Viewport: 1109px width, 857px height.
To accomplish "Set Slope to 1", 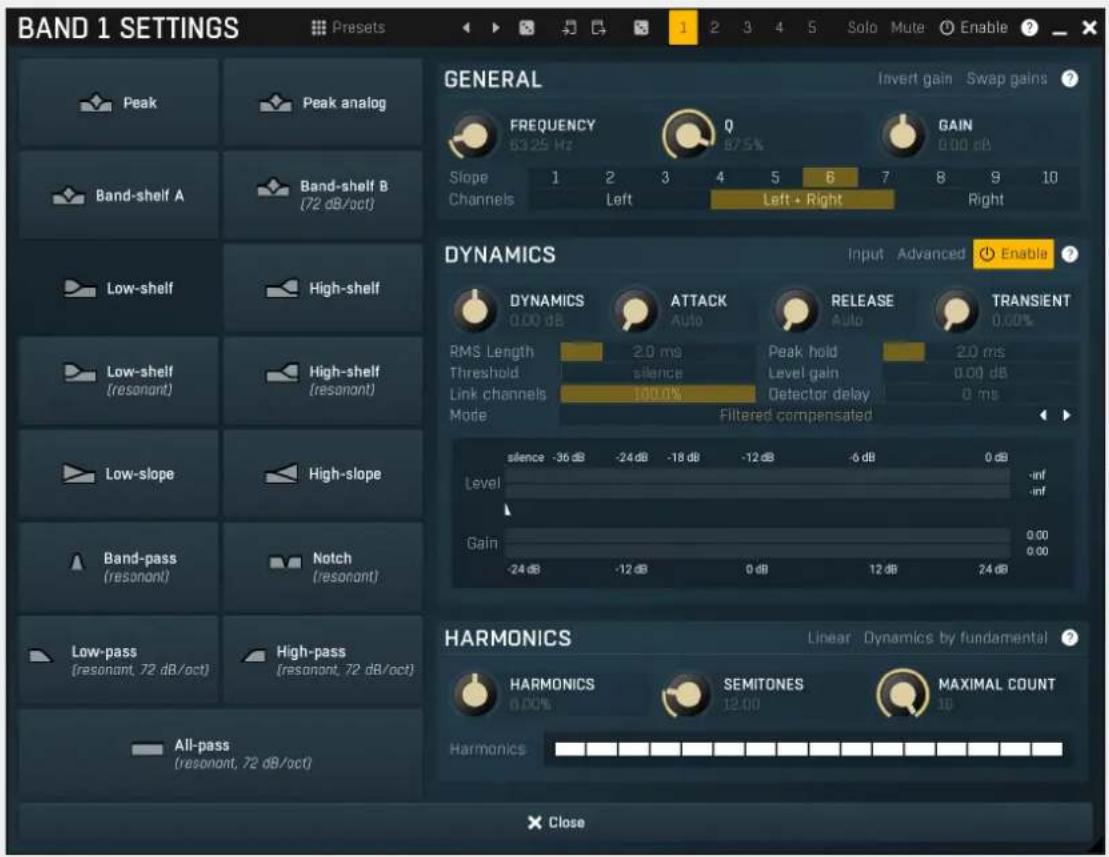I will pyautogui.click(x=555, y=177).
